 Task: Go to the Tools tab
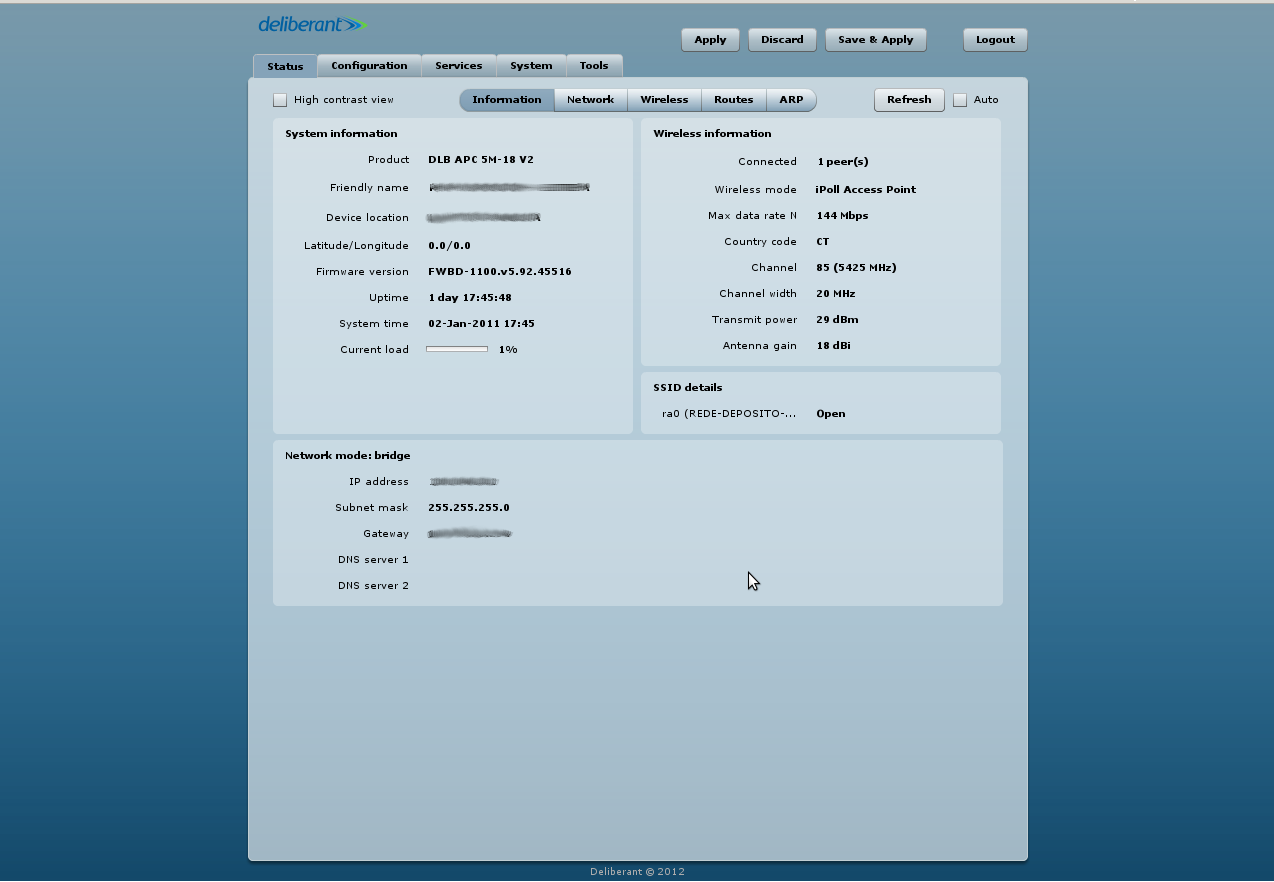point(594,66)
